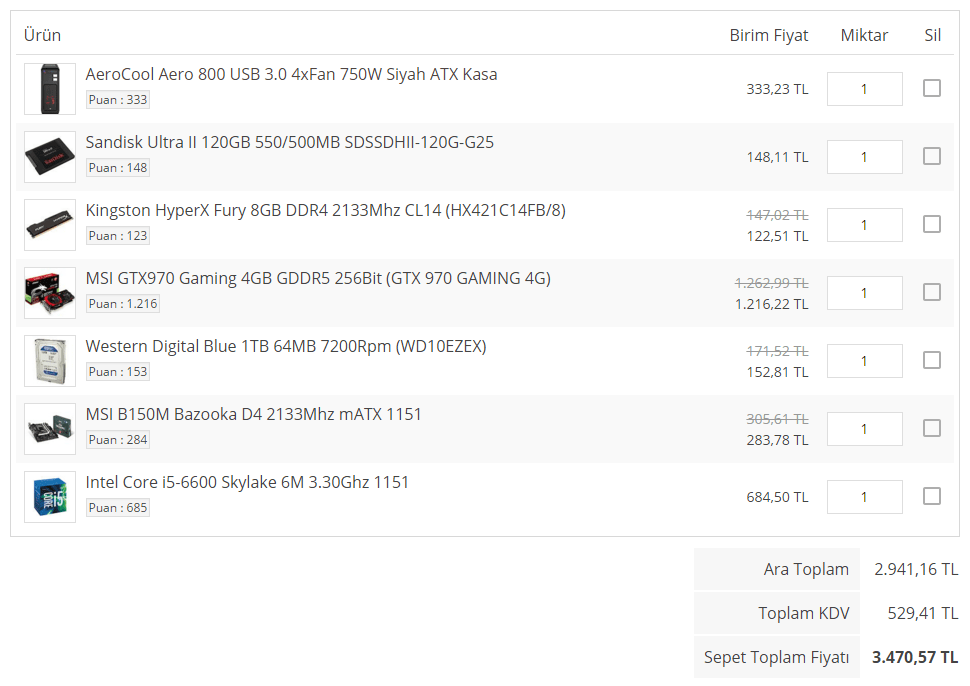Open the Western Digital Blue 1TB product link
The image size is (970, 686).
[286, 346]
